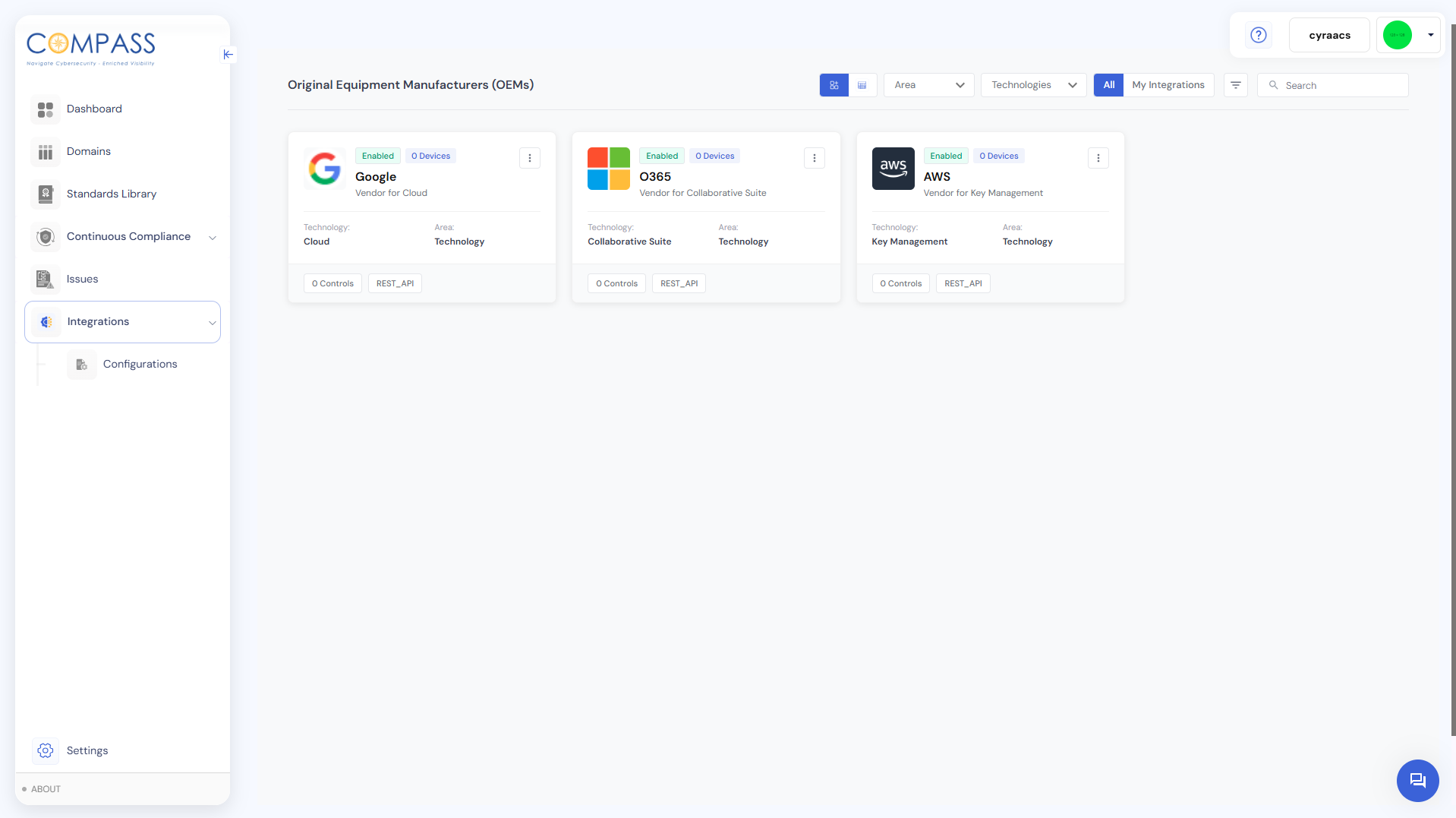Click the Google logo thumbnail
1456x818 pixels.
pos(325,169)
